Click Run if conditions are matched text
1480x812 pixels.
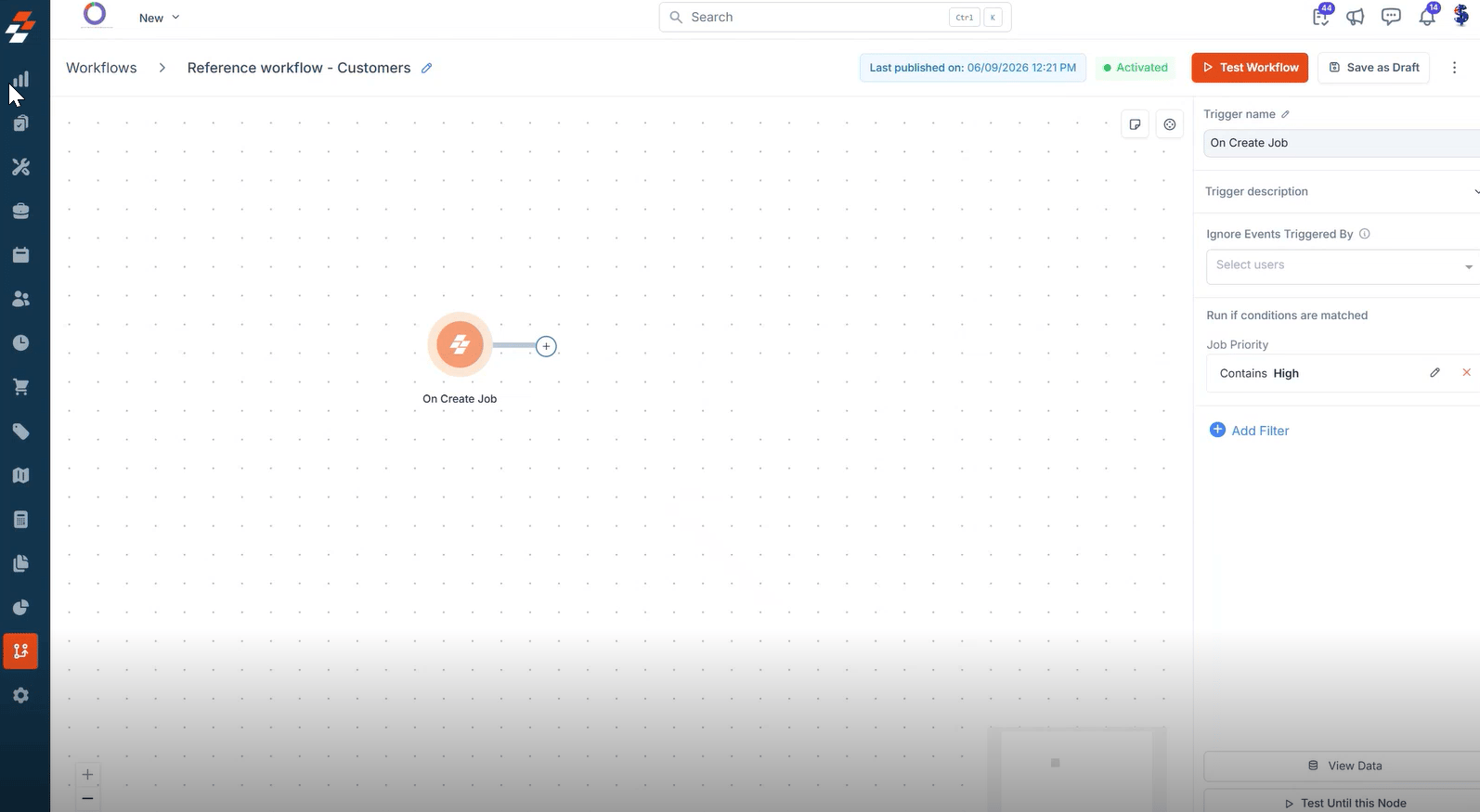[x=1287, y=316]
